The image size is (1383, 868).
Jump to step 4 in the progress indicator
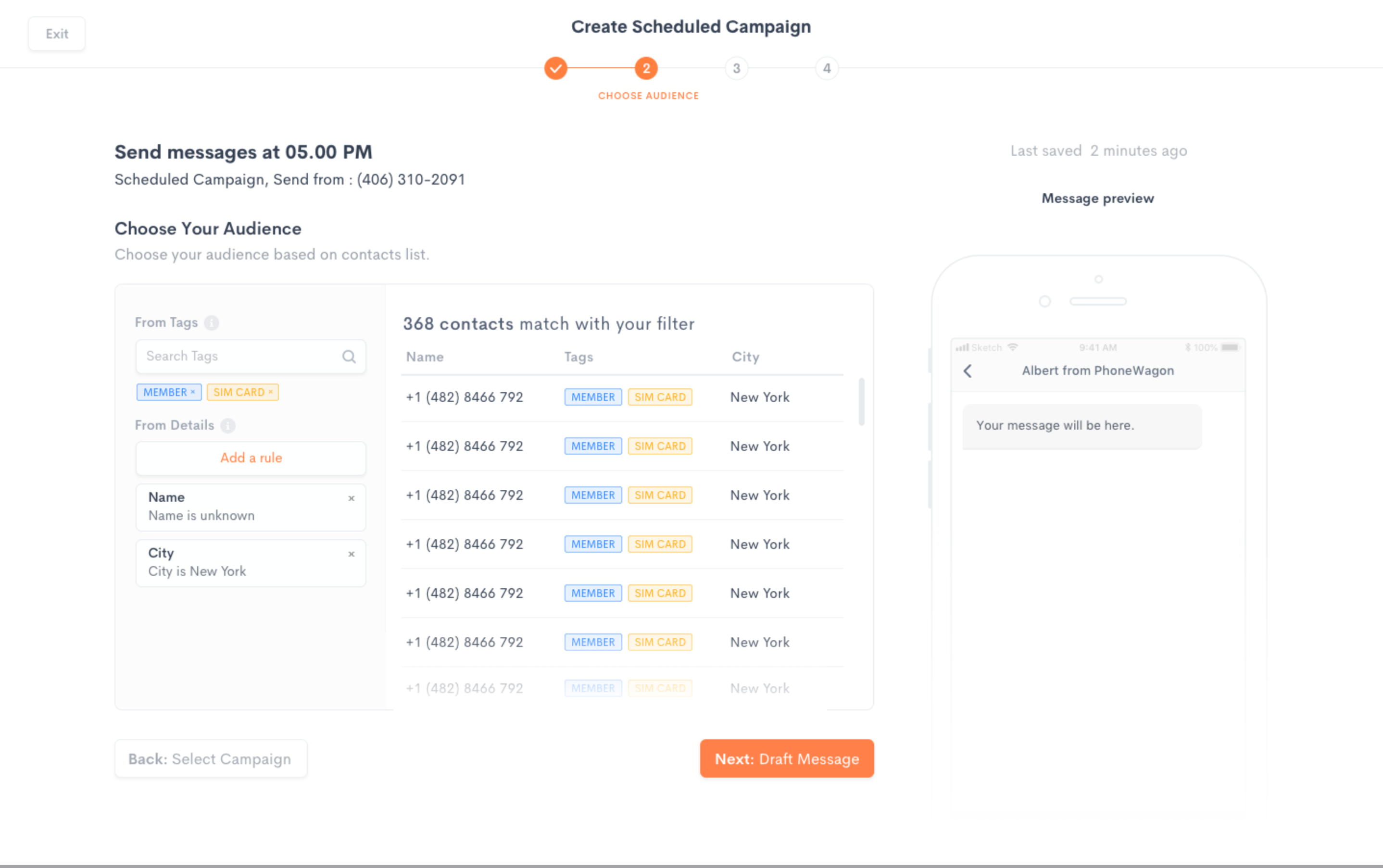pyautogui.click(x=827, y=68)
